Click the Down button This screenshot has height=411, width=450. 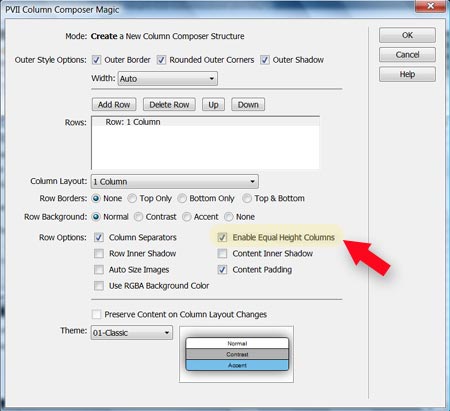coord(248,105)
